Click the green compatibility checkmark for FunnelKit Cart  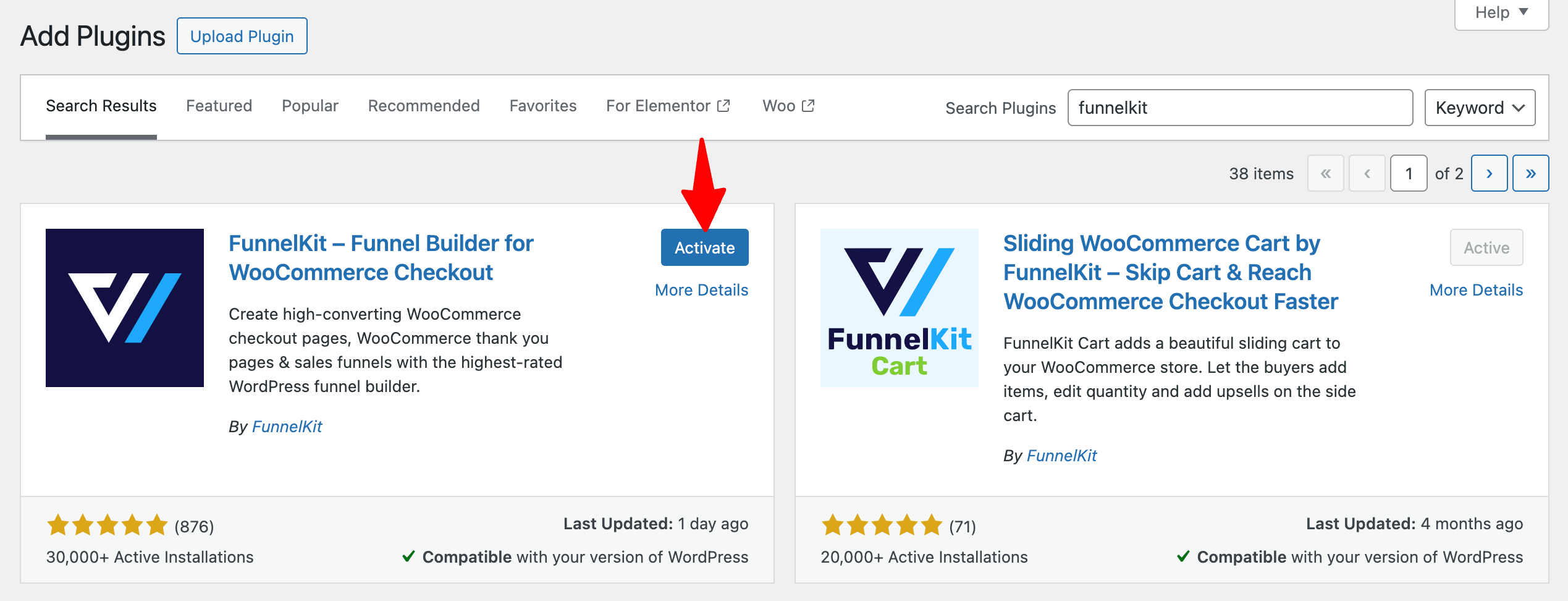pyautogui.click(x=1184, y=556)
